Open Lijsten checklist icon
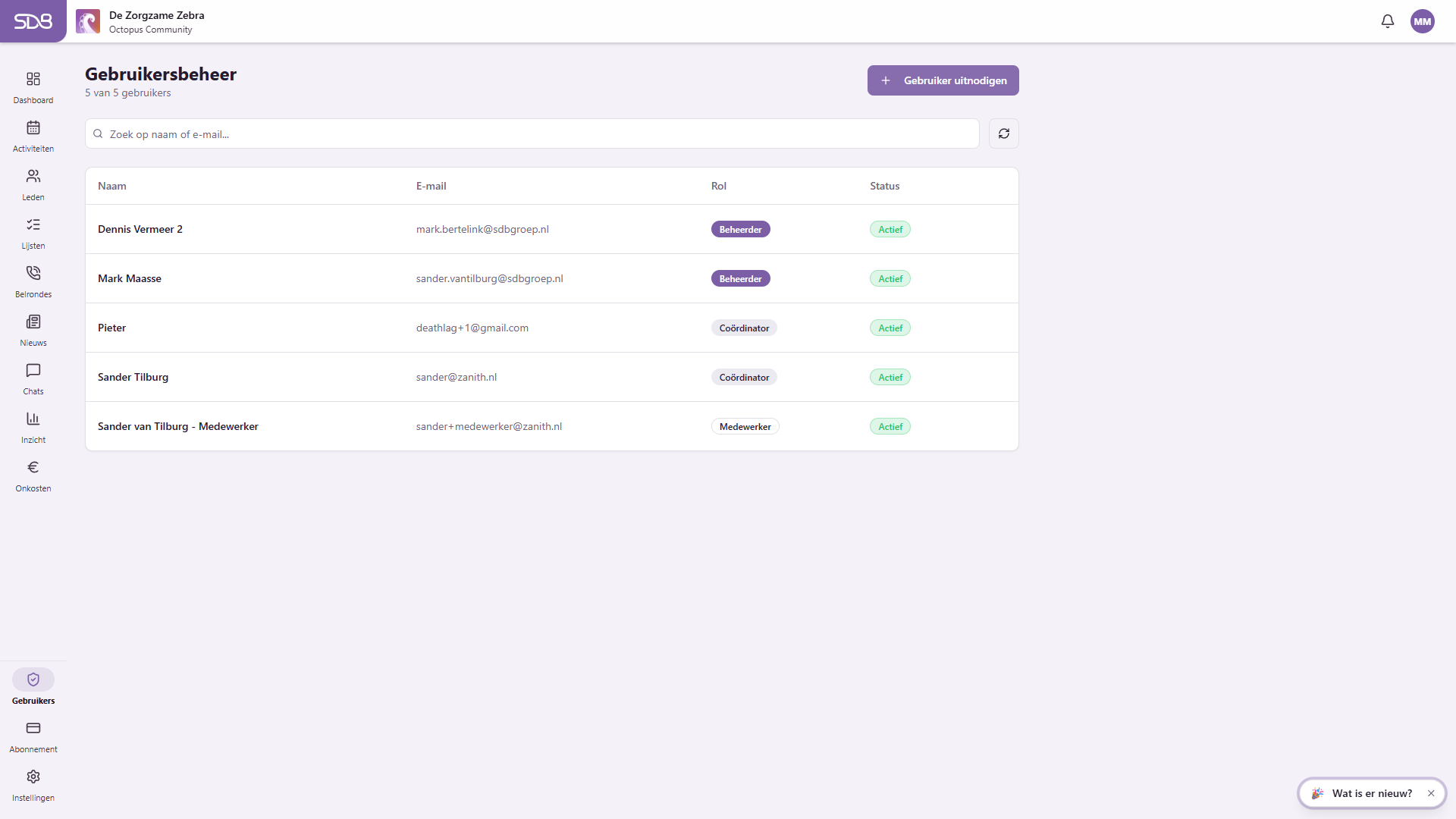Screen dimensions: 1456x819 [x=33, y=225]
